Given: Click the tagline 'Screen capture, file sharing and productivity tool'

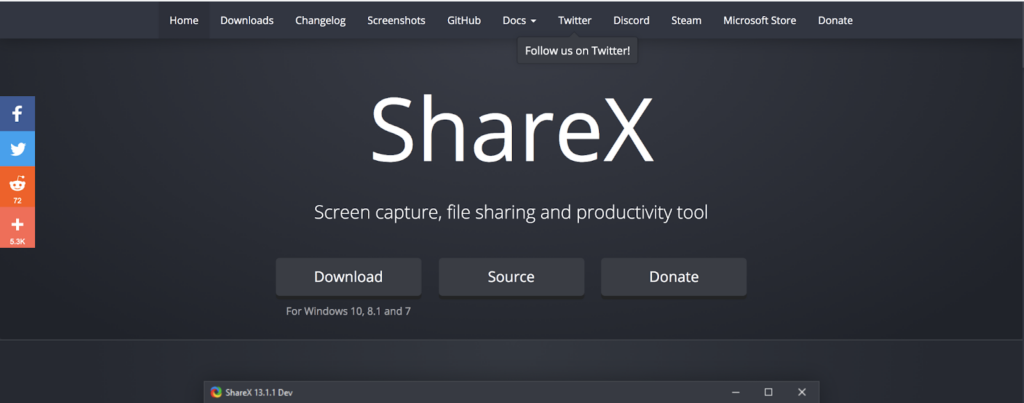Looking at the screenshot, I should [x=511, y=213].
